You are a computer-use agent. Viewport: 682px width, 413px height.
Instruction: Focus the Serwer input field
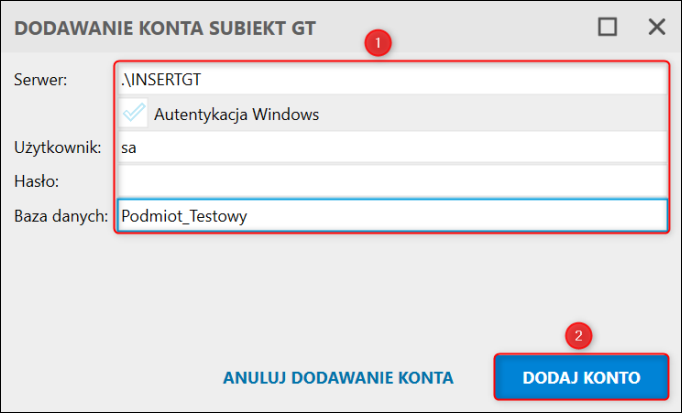pos(392,80)
